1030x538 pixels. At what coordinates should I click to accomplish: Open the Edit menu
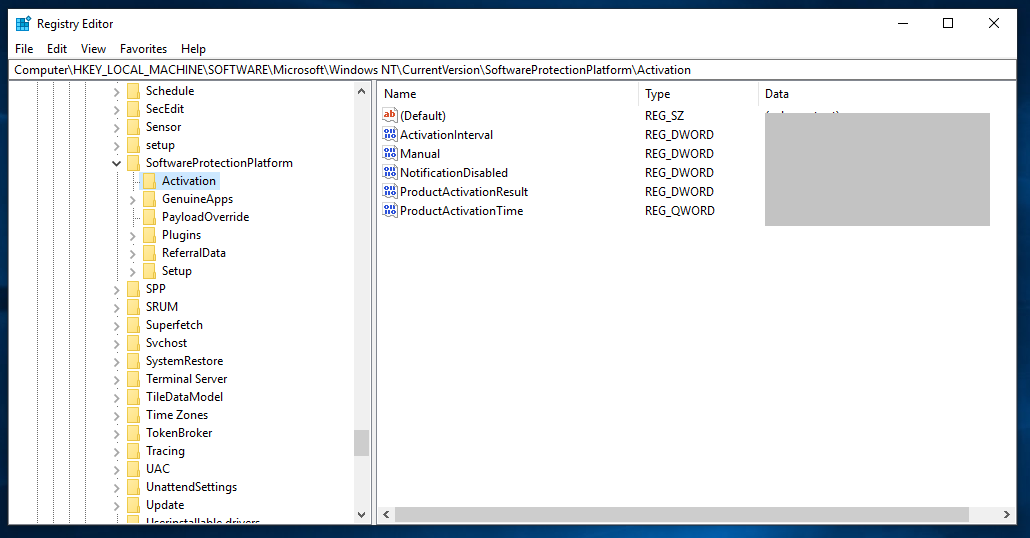56,49
